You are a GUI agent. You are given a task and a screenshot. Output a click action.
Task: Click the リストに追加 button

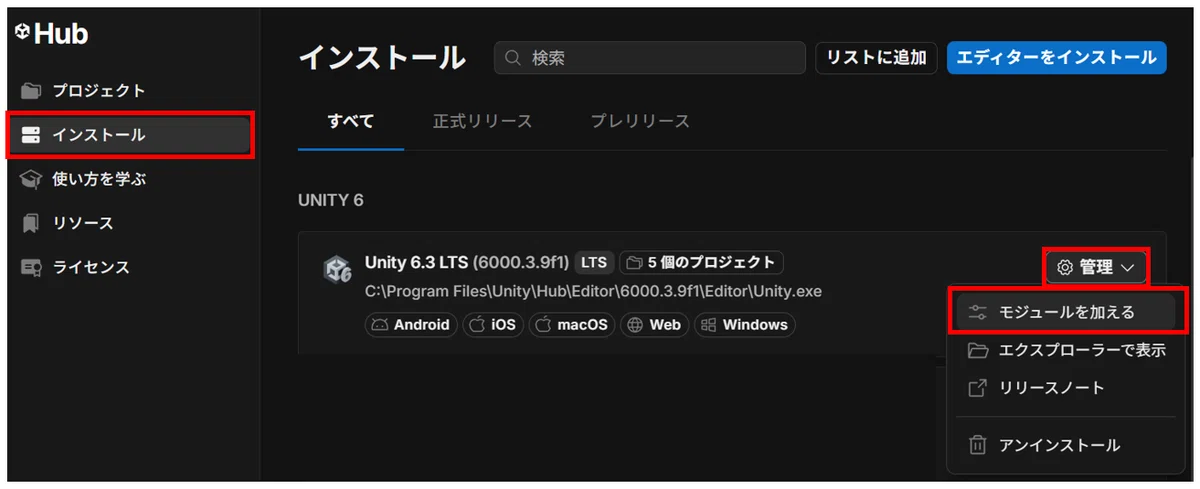877,58
